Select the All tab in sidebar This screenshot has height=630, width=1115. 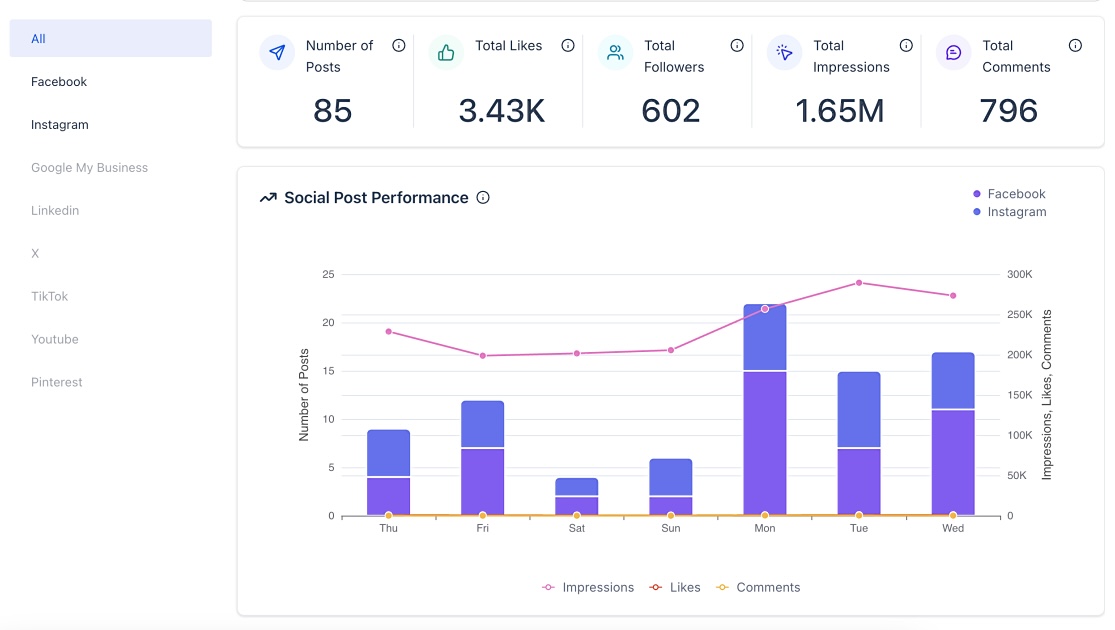111,39
